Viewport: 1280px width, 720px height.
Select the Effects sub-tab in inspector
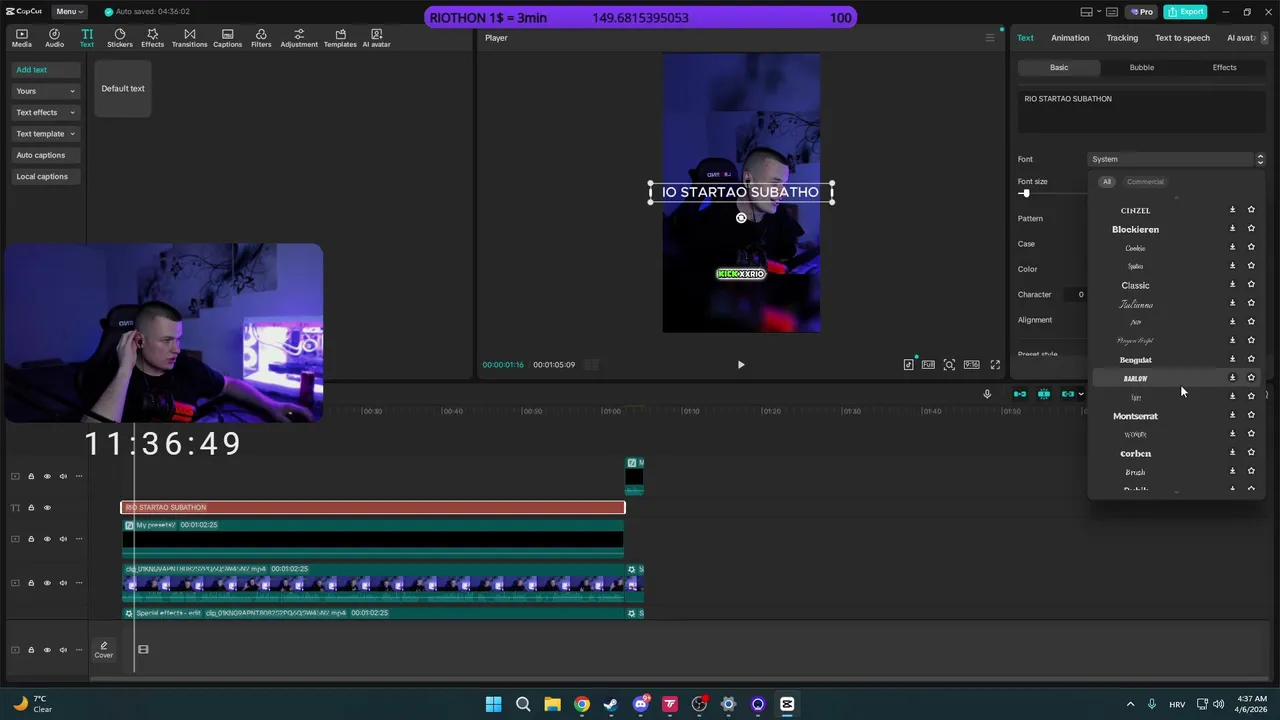point(1224,67)
